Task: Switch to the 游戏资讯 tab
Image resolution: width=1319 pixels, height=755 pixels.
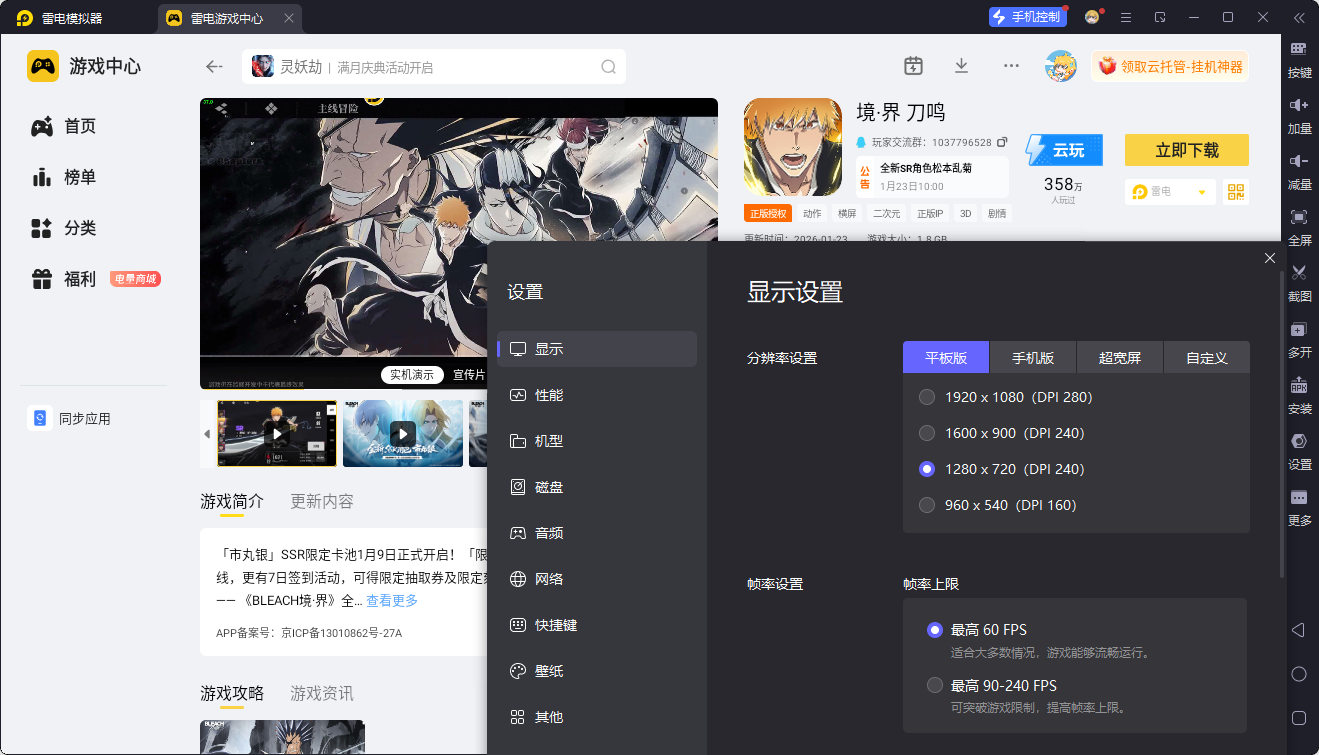Action: click(322, 694)
